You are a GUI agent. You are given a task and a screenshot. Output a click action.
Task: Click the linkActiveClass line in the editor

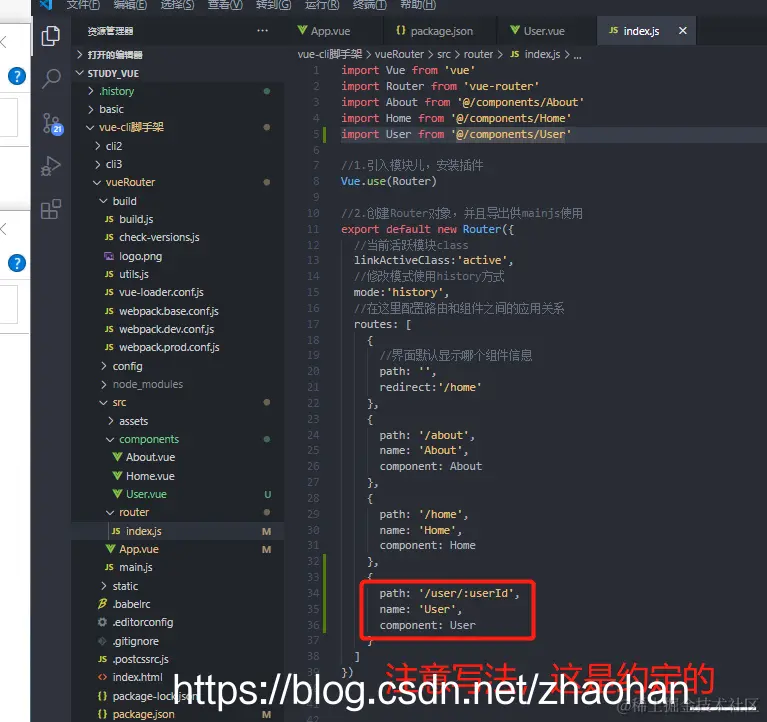433,260
